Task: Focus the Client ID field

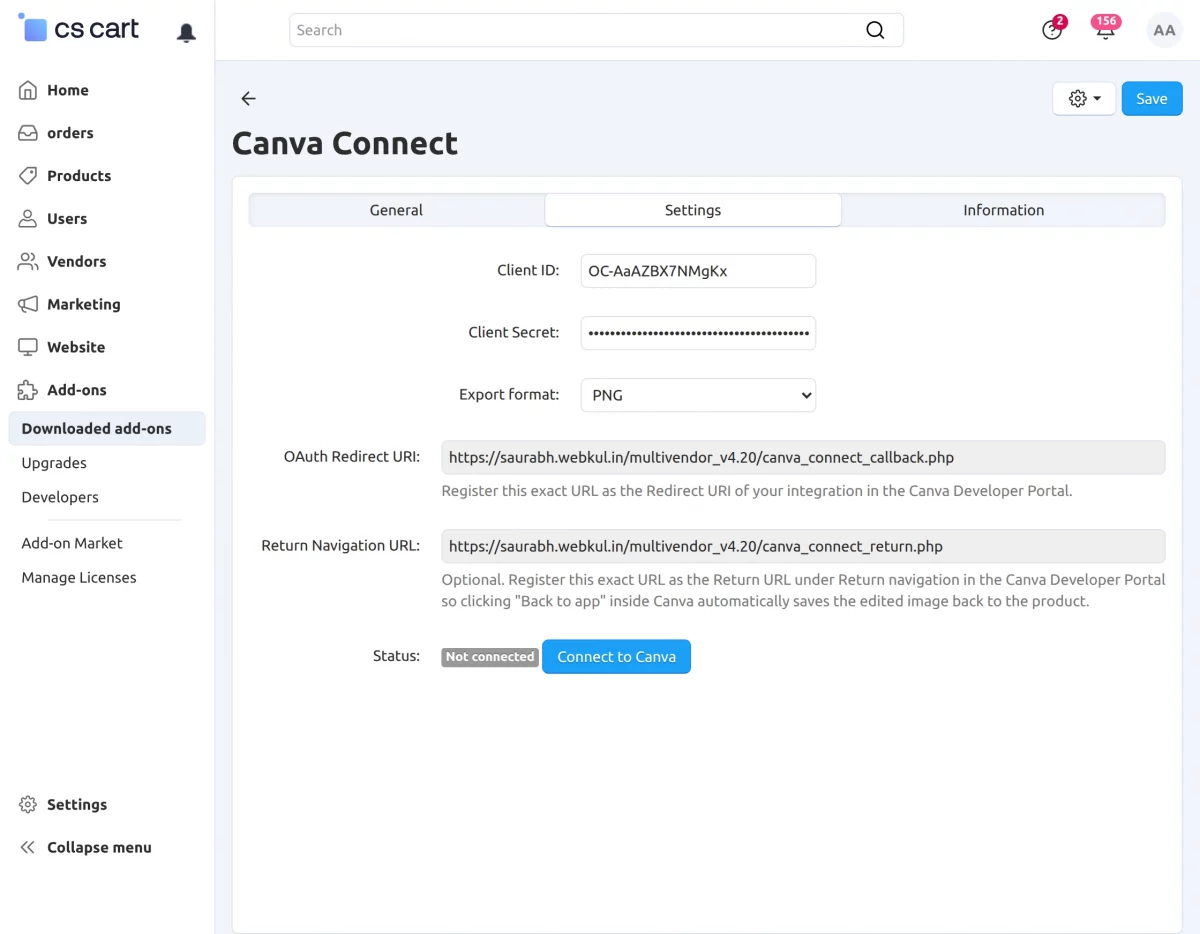Action: tap(698, 270)
